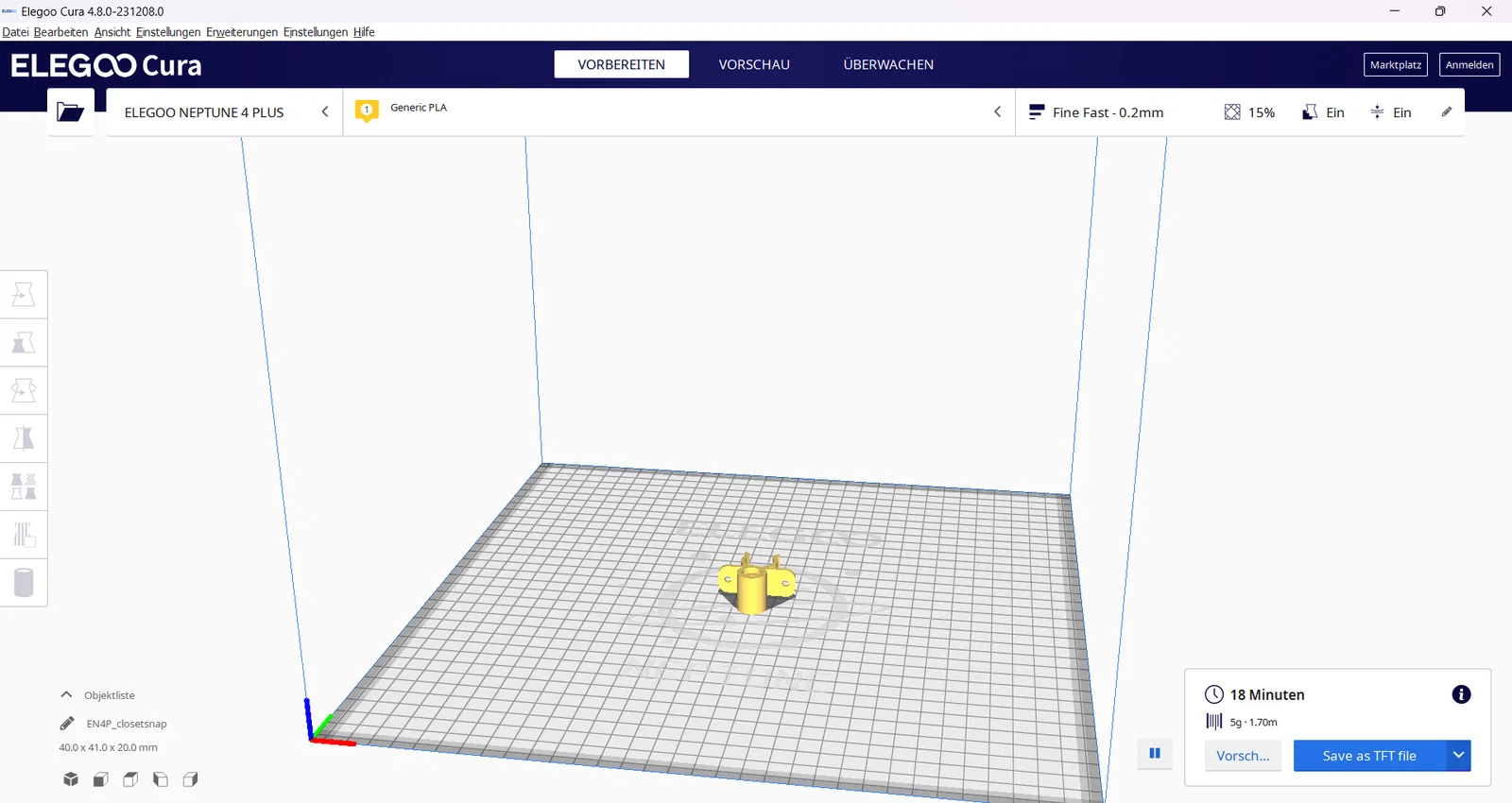Click the support Ein status text

(x=1335, y=112)
